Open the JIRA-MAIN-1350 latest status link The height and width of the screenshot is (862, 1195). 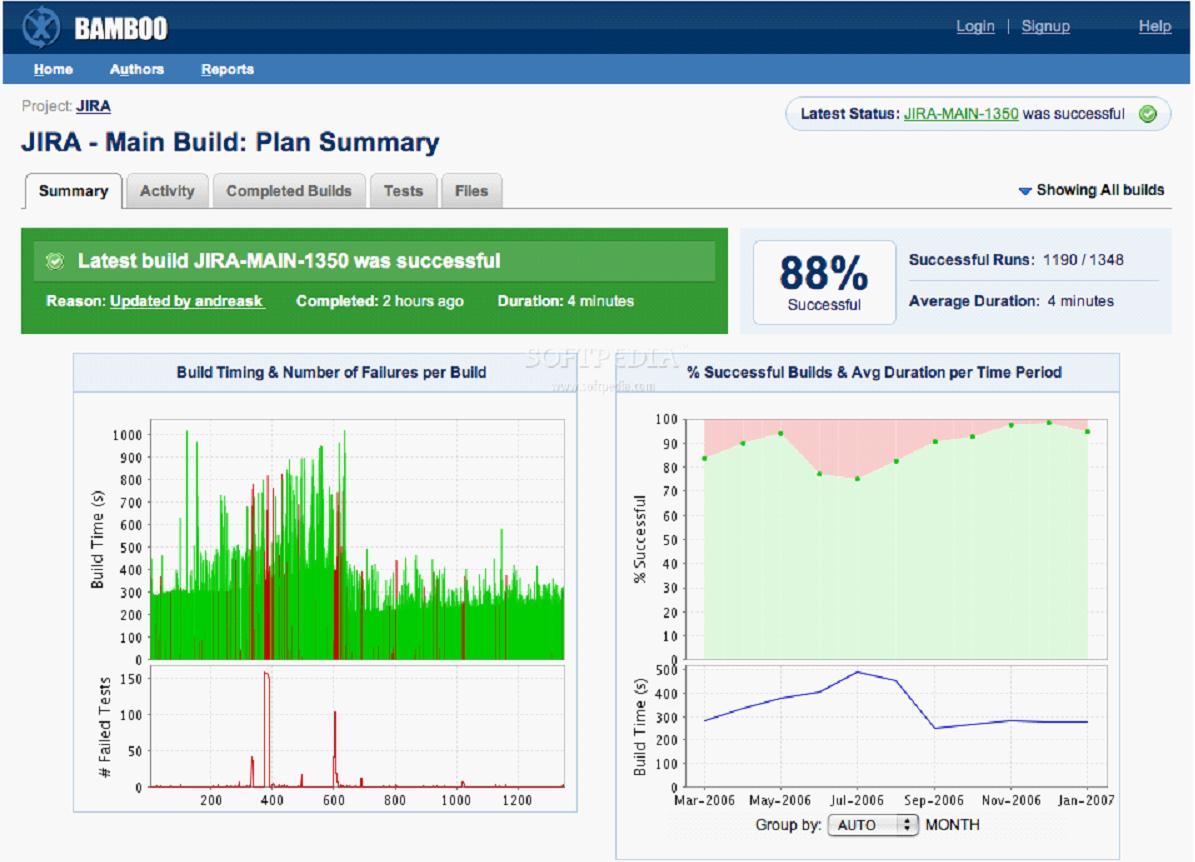[961, 114]
